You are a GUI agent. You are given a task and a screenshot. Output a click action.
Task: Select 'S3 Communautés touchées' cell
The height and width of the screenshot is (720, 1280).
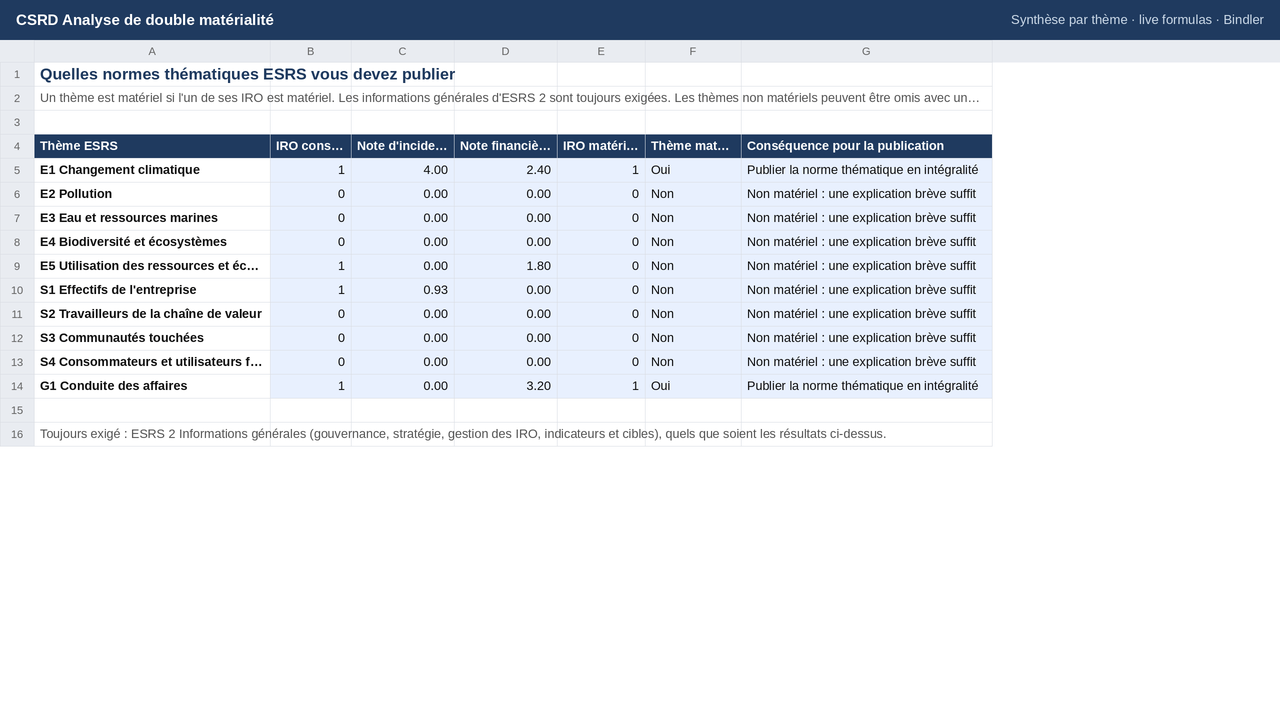click(x=152, y=338)
